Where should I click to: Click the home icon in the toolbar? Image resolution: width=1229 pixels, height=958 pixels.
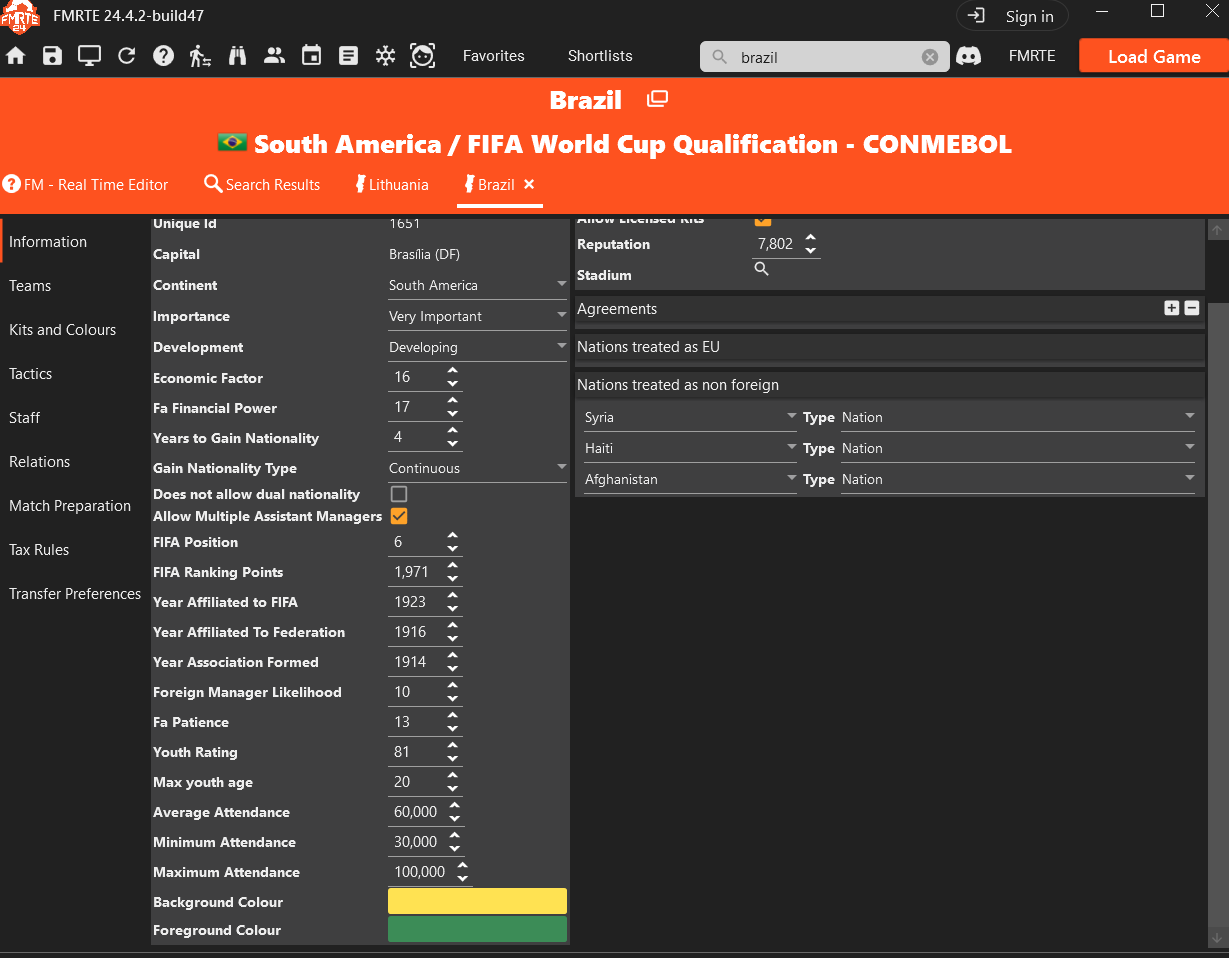tap(16, 56)
